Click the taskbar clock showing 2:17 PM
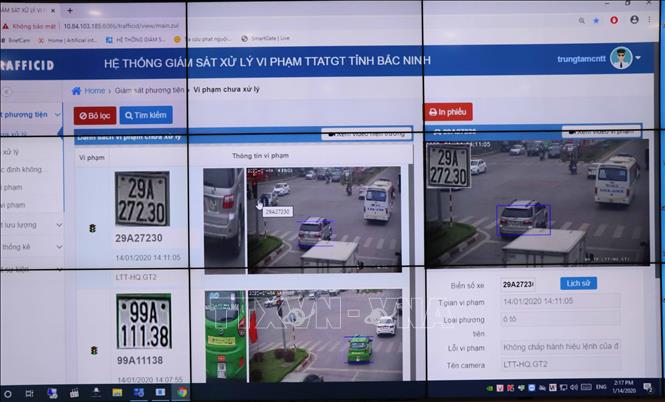 (624, 386)
